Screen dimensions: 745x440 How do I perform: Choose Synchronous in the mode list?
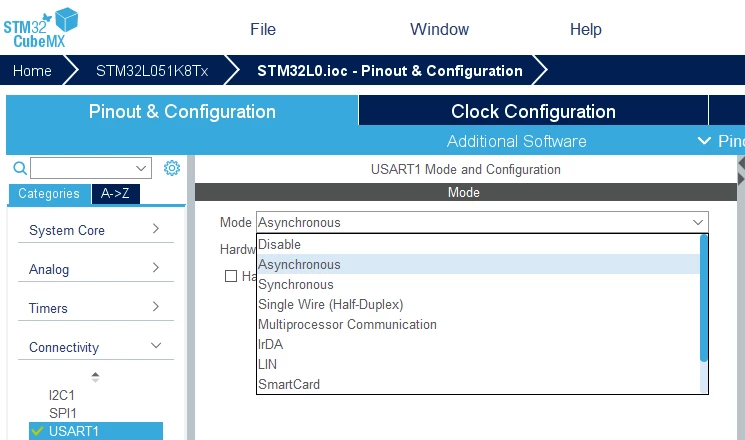coord(478,284)
